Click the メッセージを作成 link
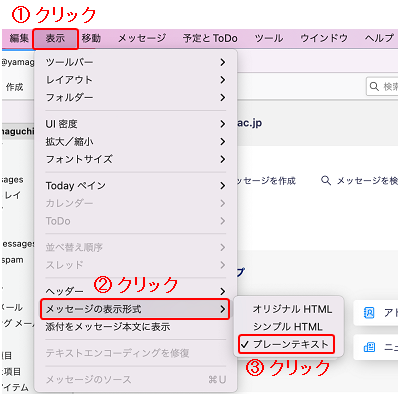Viewport: 398px width, 394px height. [267, 181]
